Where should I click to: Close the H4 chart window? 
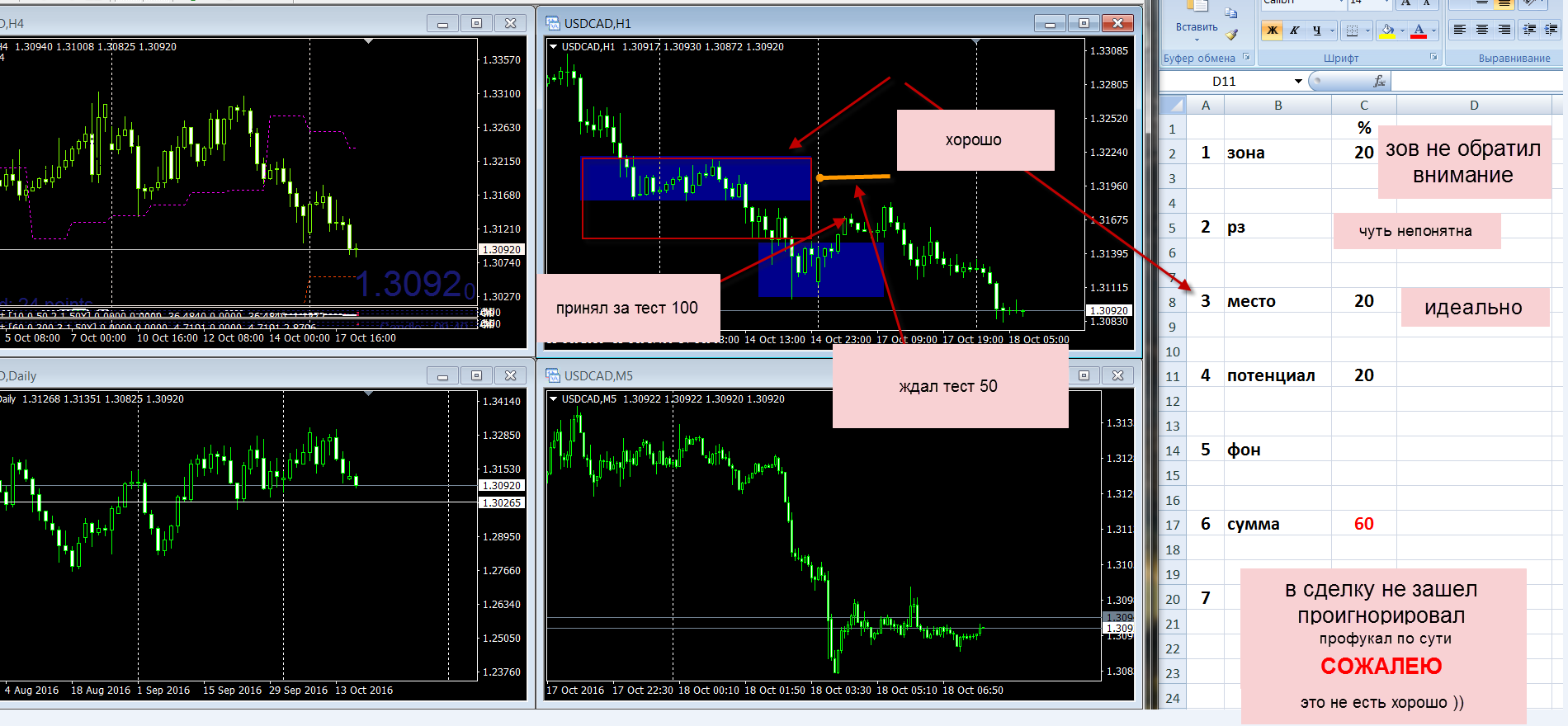(510, 23)
